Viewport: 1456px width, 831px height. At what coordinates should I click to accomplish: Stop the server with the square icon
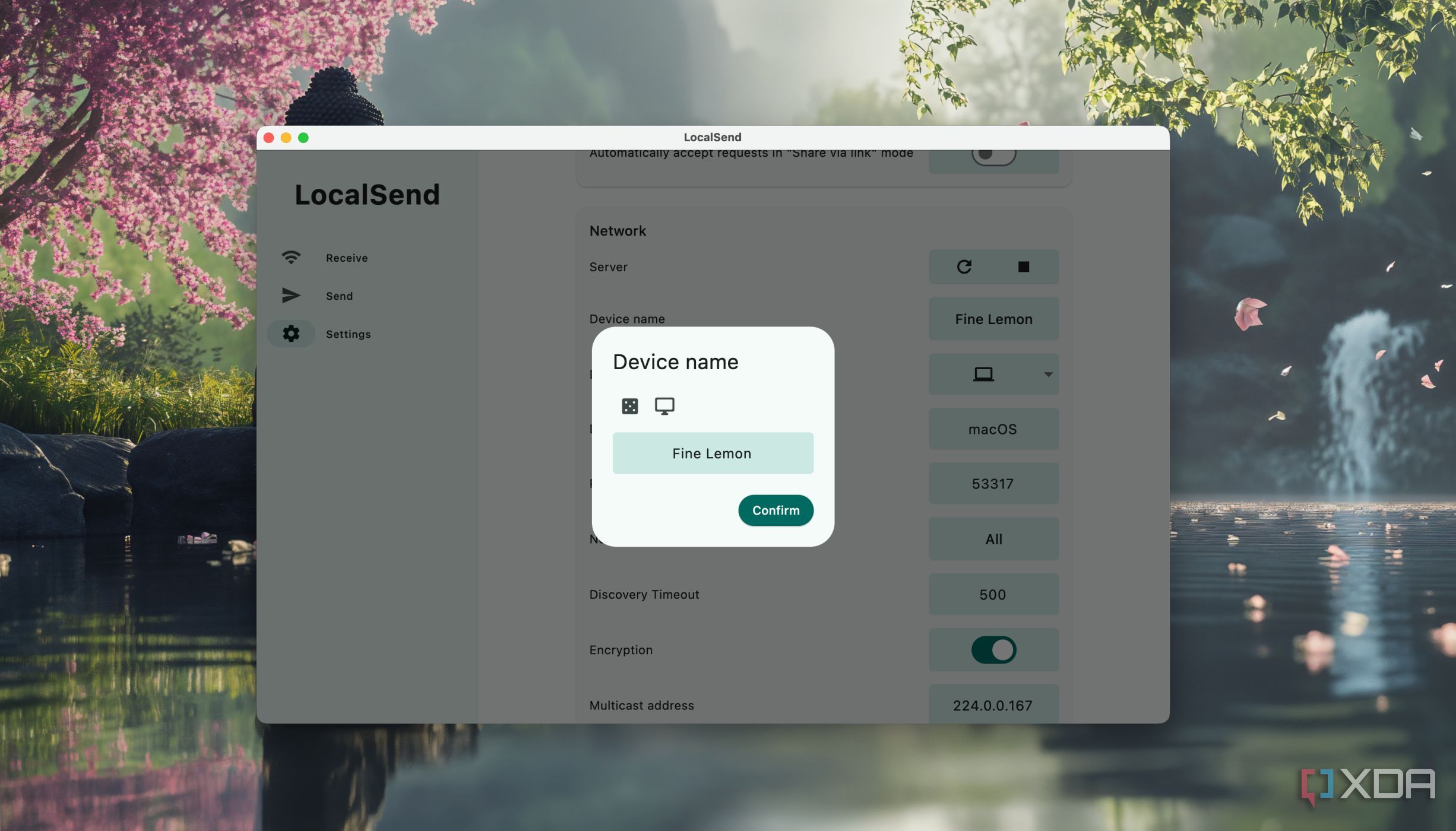pyautogui.click(x=1023, y=267)
